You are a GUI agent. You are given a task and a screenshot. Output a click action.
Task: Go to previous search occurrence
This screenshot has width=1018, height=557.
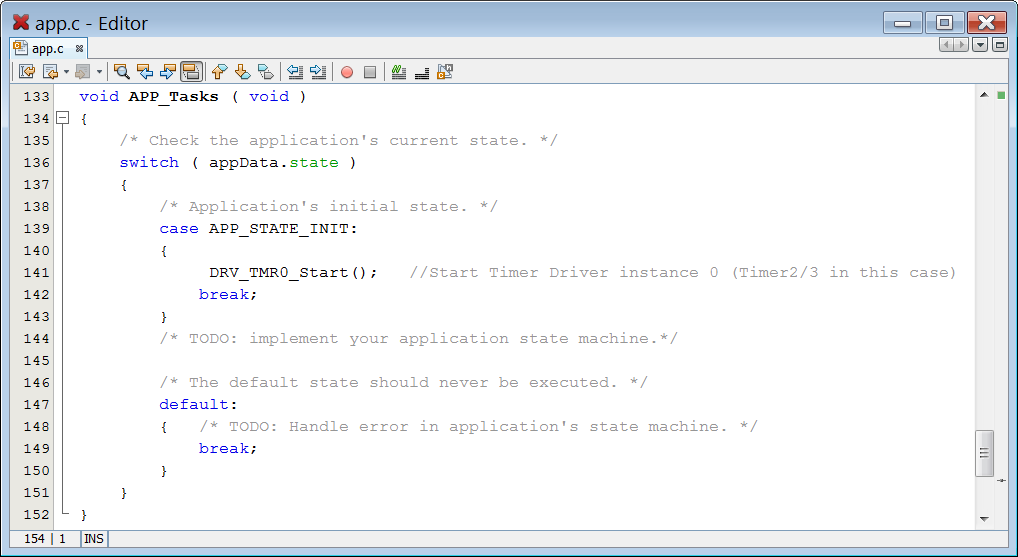point(145,72)
